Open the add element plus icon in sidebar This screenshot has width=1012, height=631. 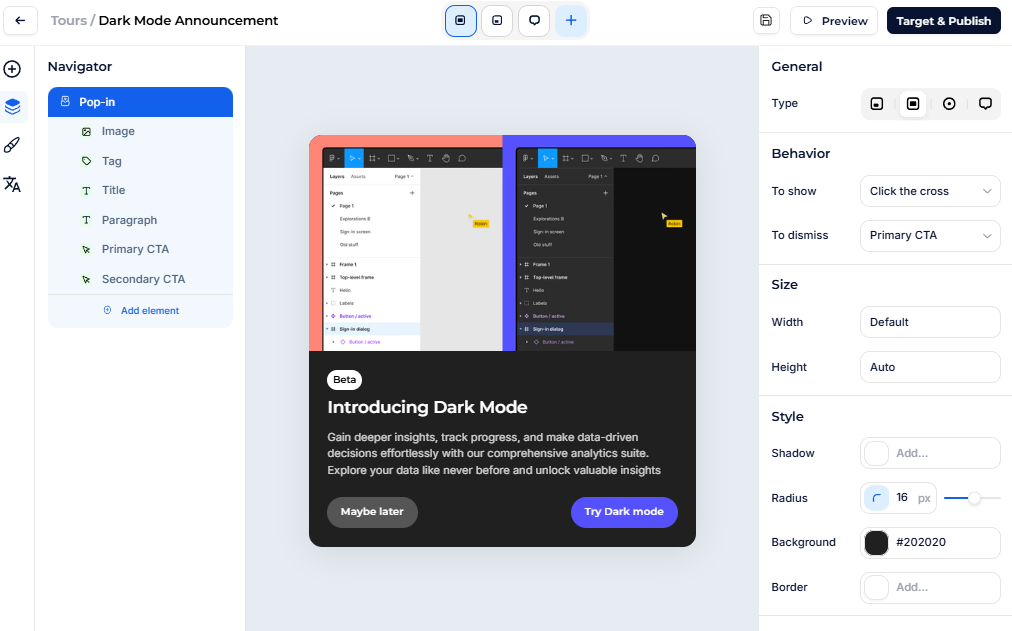click(x=12, y=69)
